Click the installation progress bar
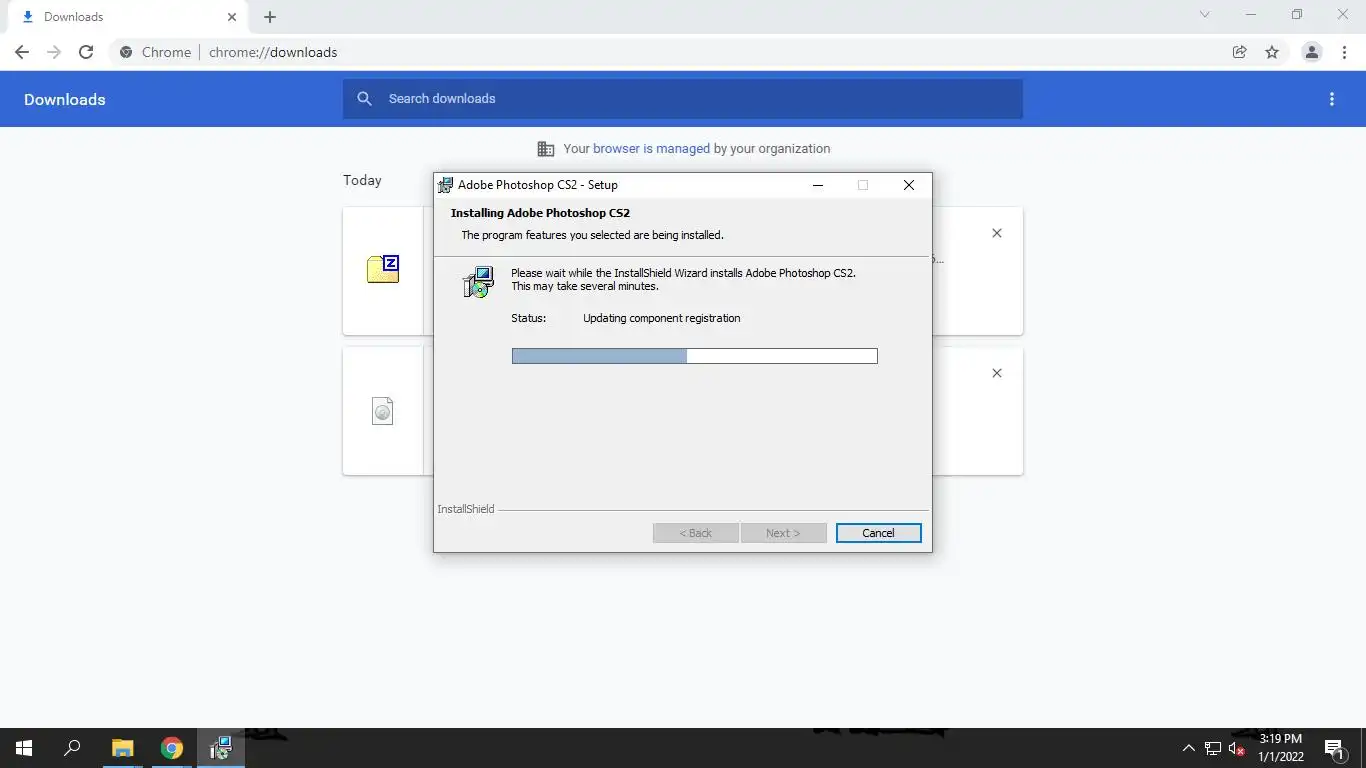Viewport: 1366px width, 768px height. (x=694, y=356)
